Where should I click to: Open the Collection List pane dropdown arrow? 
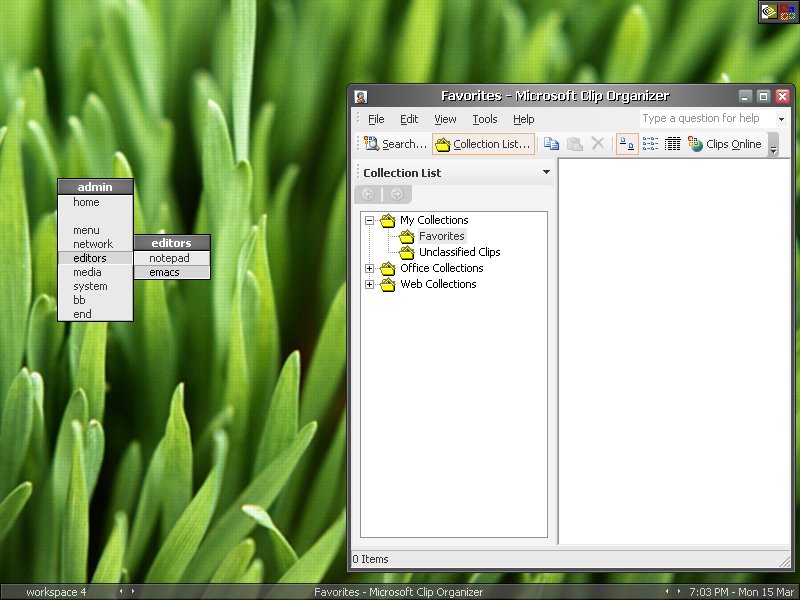[546, 172]
